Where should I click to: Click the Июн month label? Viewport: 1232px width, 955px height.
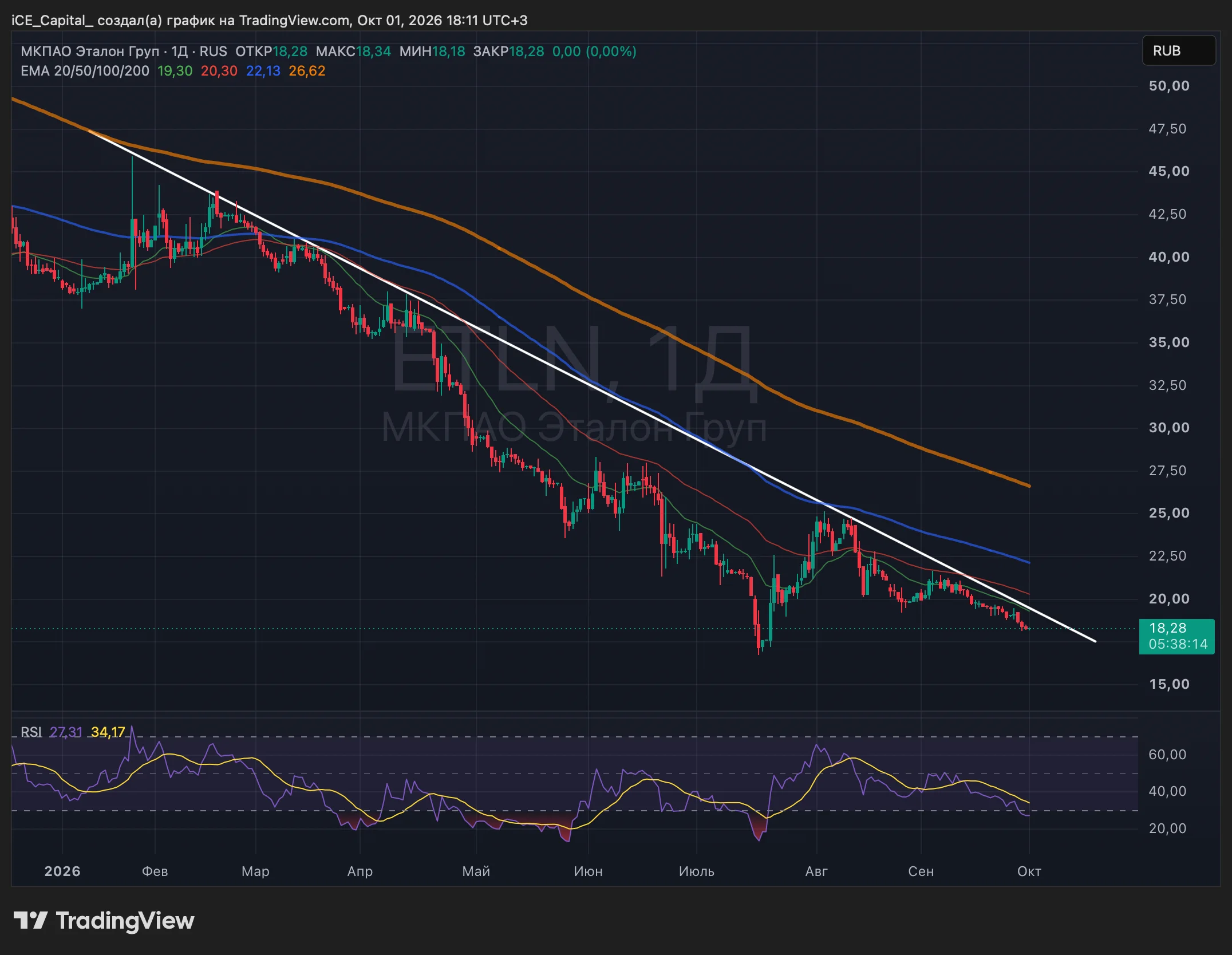[589, 871]
